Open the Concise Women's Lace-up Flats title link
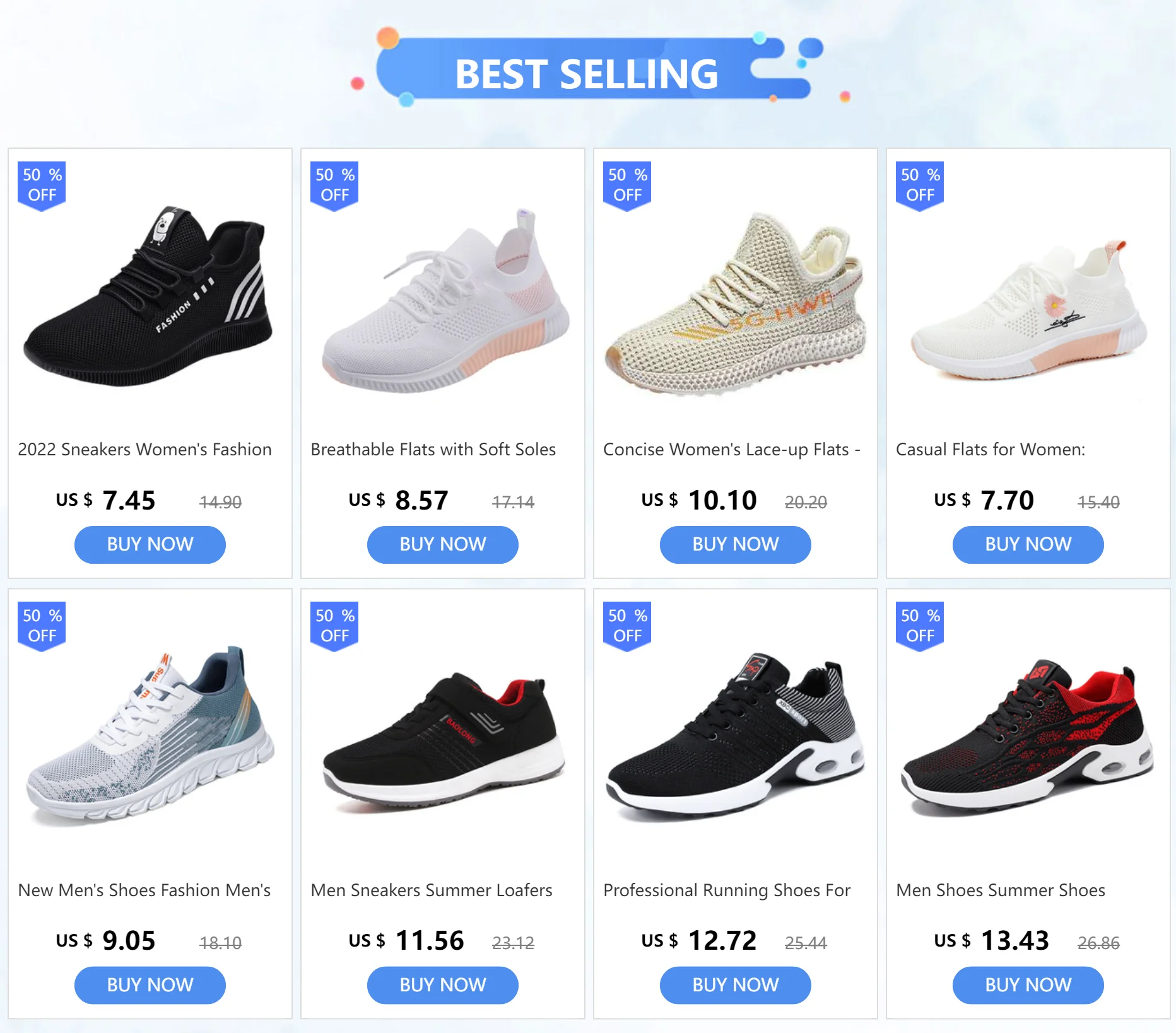 pos(732,450)
